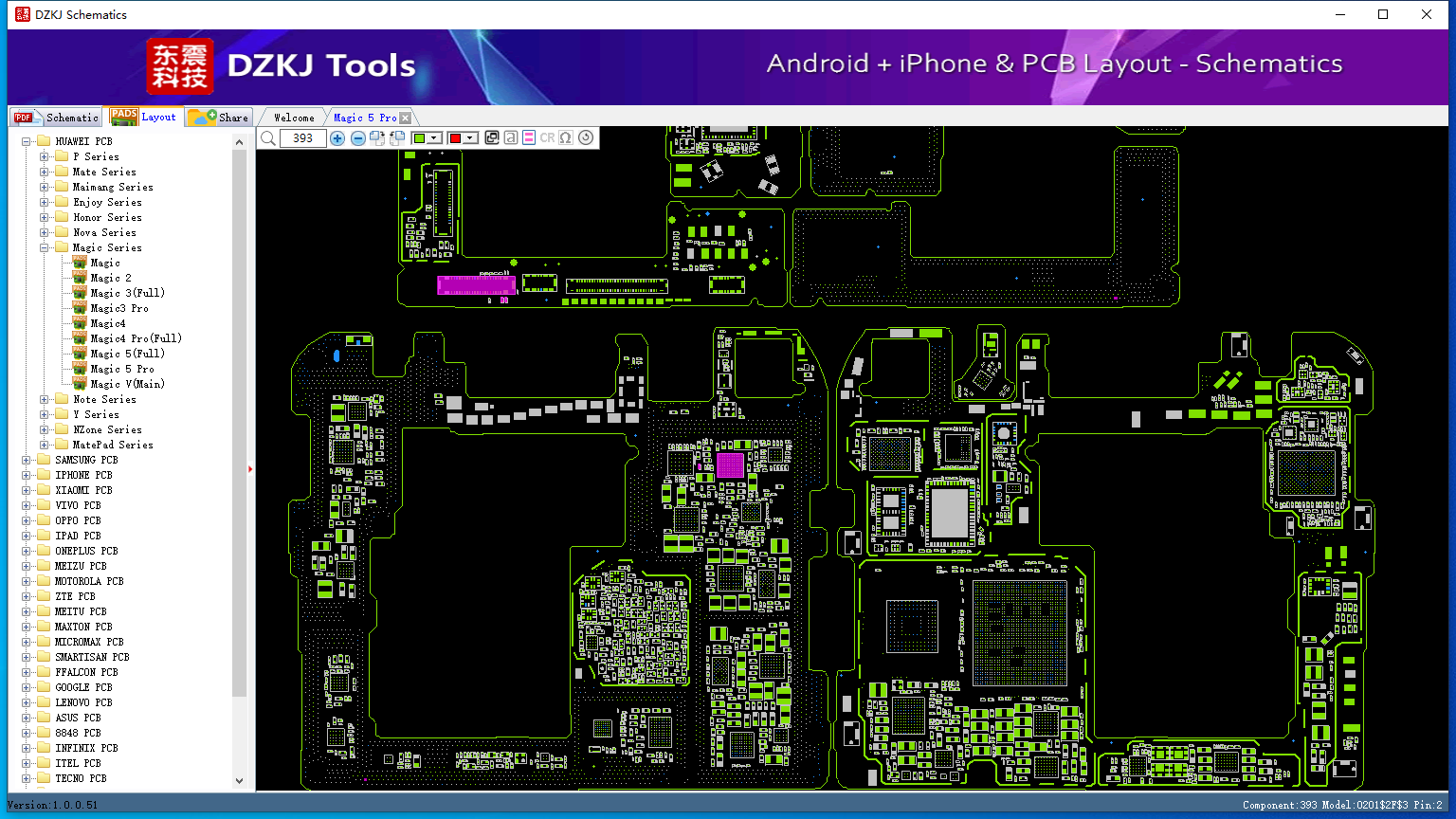Select the TECNO PCB folder
Image resolution: width=1456 pixels, height=819 pixels.
tap(81, 778)
